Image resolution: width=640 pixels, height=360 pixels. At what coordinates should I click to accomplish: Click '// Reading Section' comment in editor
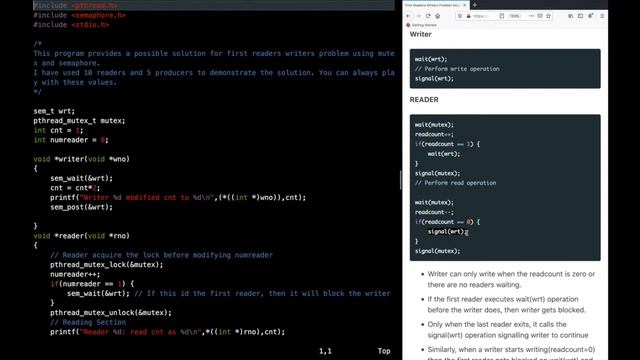tap(88, 322)
